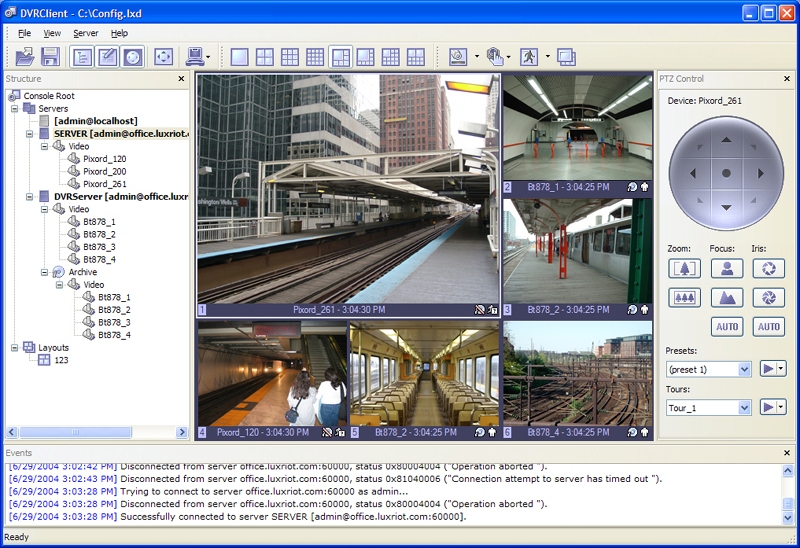The height and width of the screenshot is (548, 800).
Task: Collapse the Archive tree node
Action: [x=44, y=272]
